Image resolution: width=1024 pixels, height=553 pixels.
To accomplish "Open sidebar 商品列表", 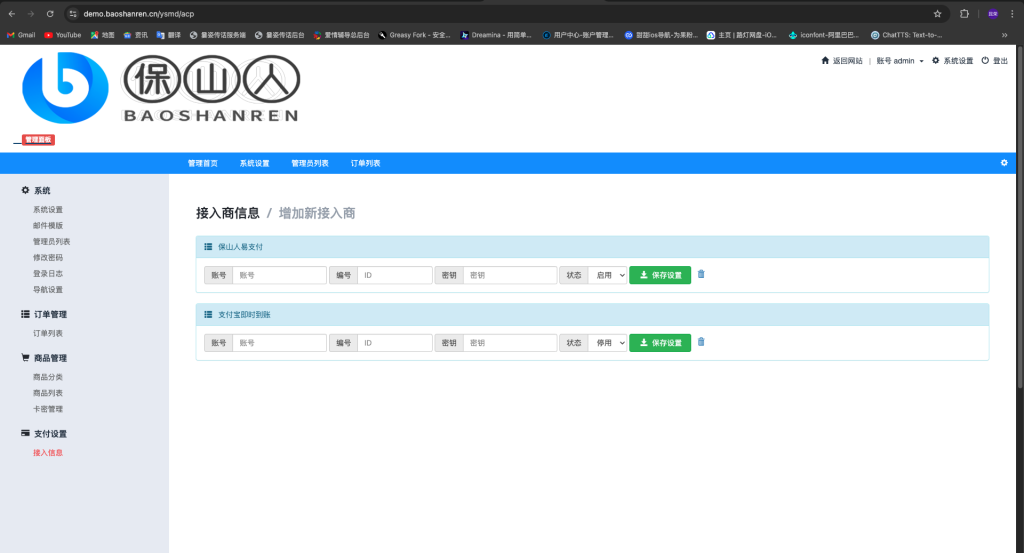I will [x=48, y=393].
